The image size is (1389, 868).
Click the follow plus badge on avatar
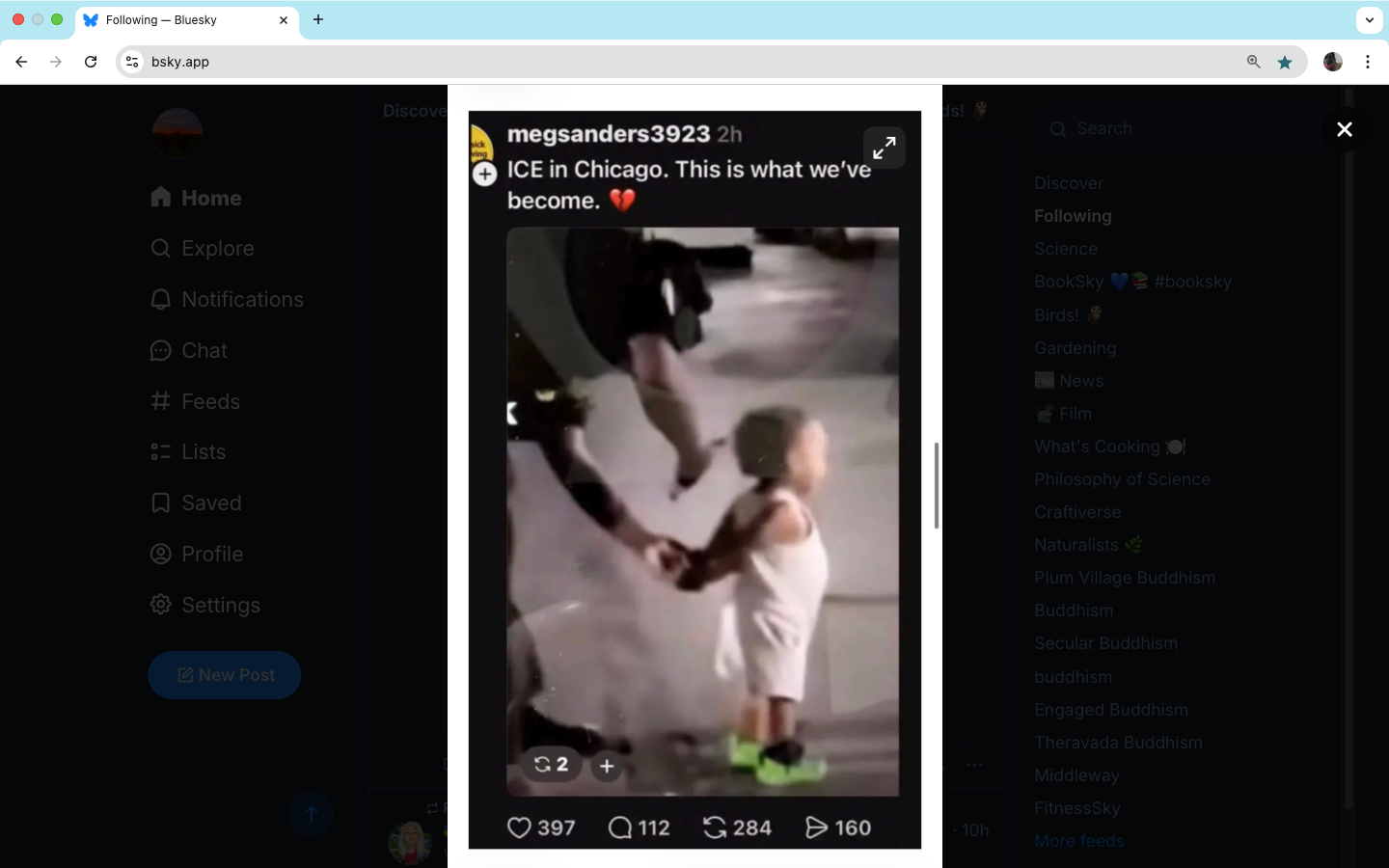pos(484,174)
